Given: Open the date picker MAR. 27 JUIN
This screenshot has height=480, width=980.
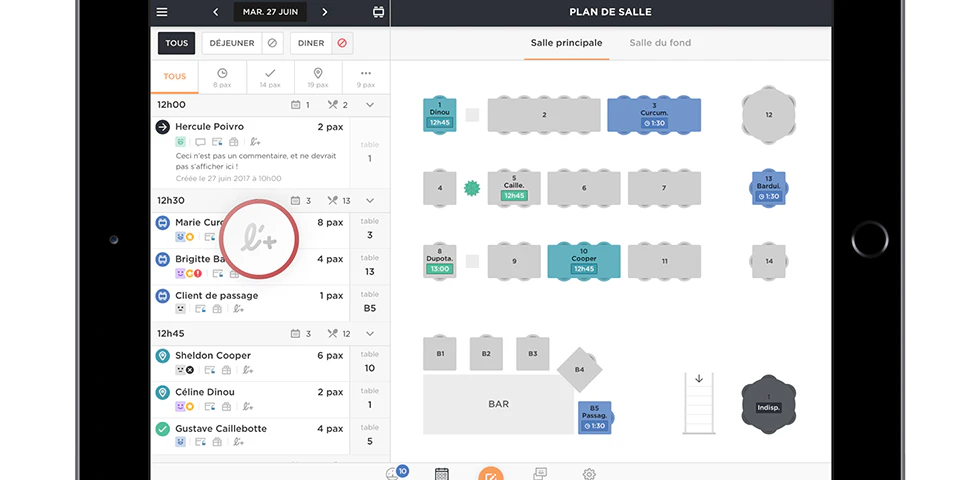Looking at the screenshot, I should pyautogui.click(x=270, y=12).
